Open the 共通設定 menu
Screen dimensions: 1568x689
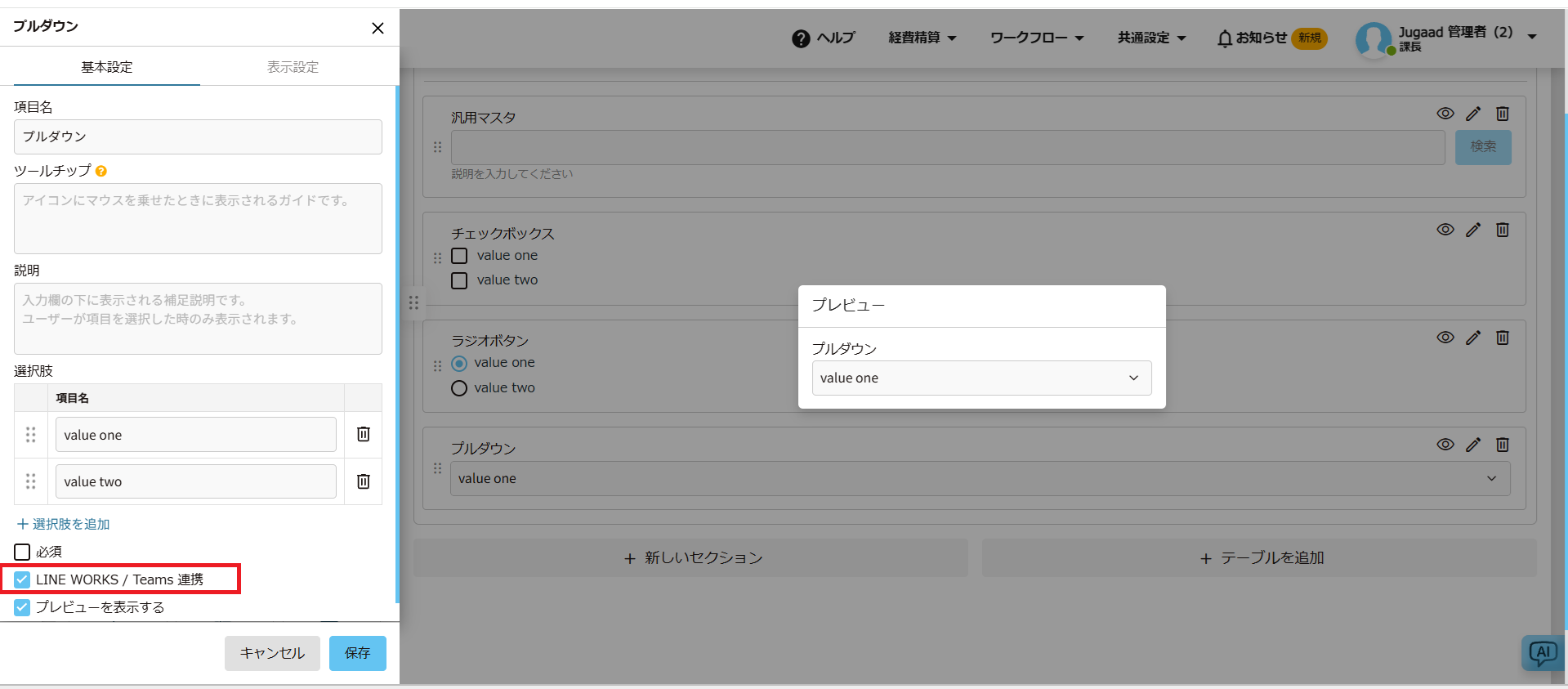click(1151, 38)
